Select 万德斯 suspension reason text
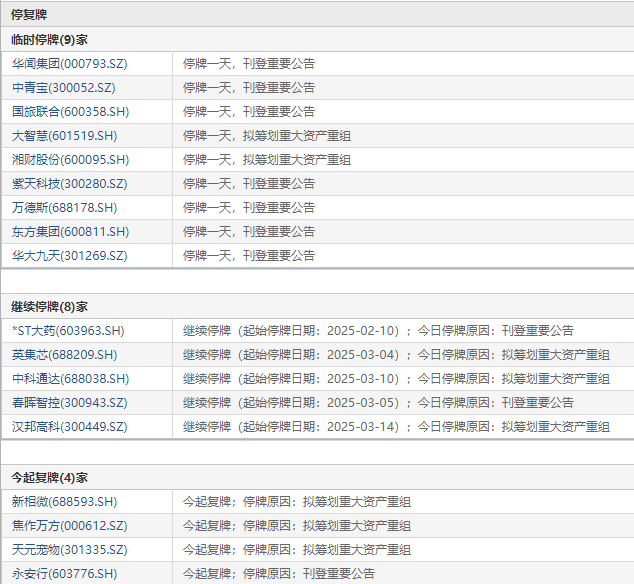634x584 pixels. pos(249,207)
